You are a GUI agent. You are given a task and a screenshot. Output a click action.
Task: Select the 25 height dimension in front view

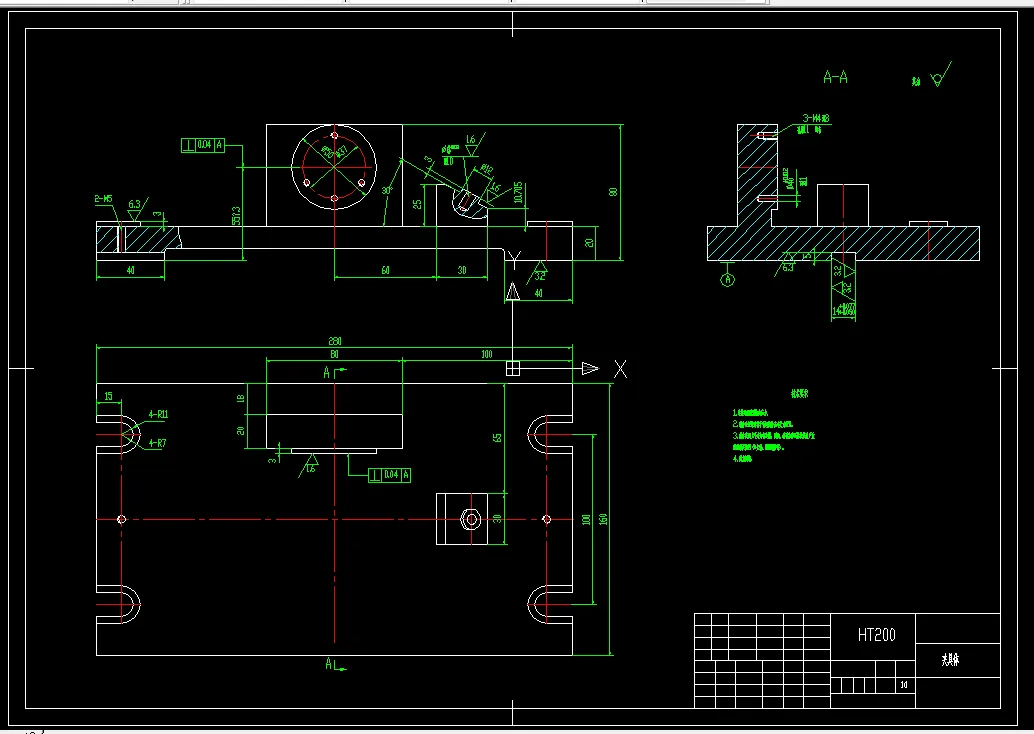(x=417, y=204)
